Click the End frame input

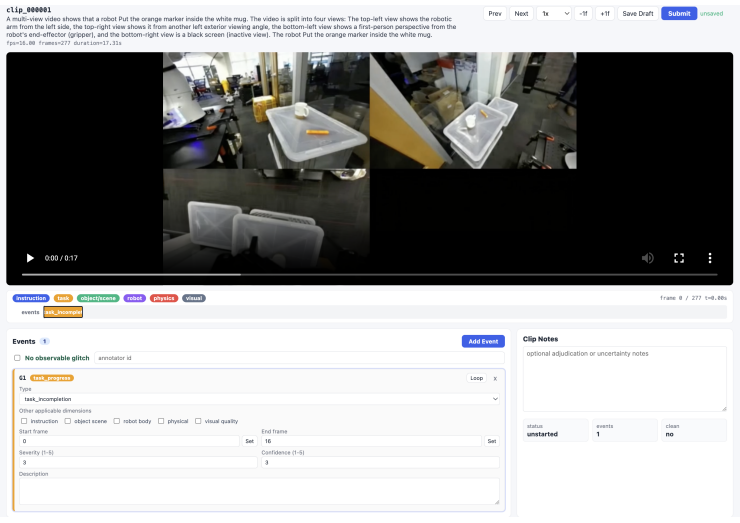[x=371, y=441]
